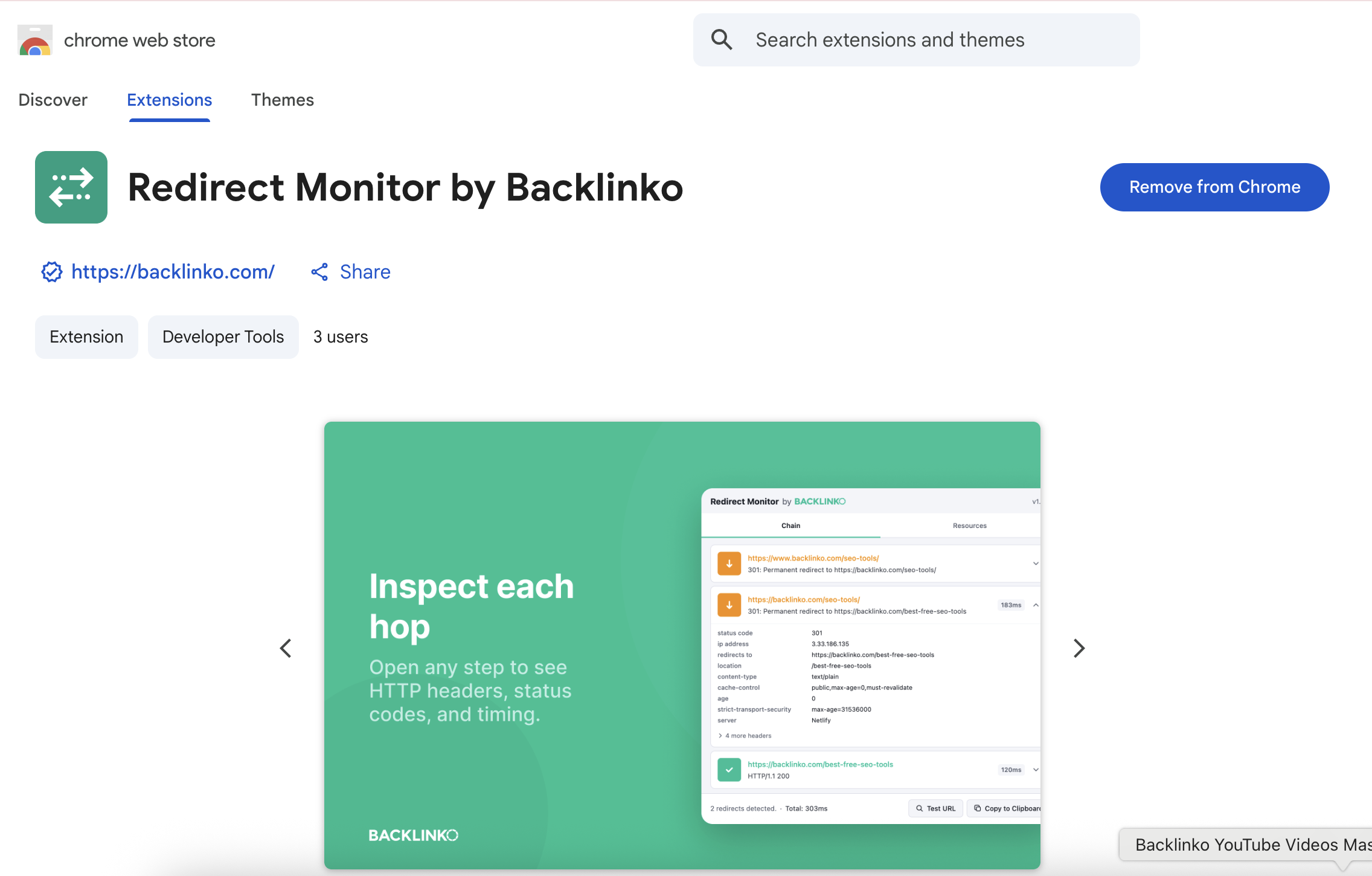Image resolution: width=1372 pixels, height=876 pixels.
Task: Show the previous screenshot with left arrow
Action: (x=286, y=648)
